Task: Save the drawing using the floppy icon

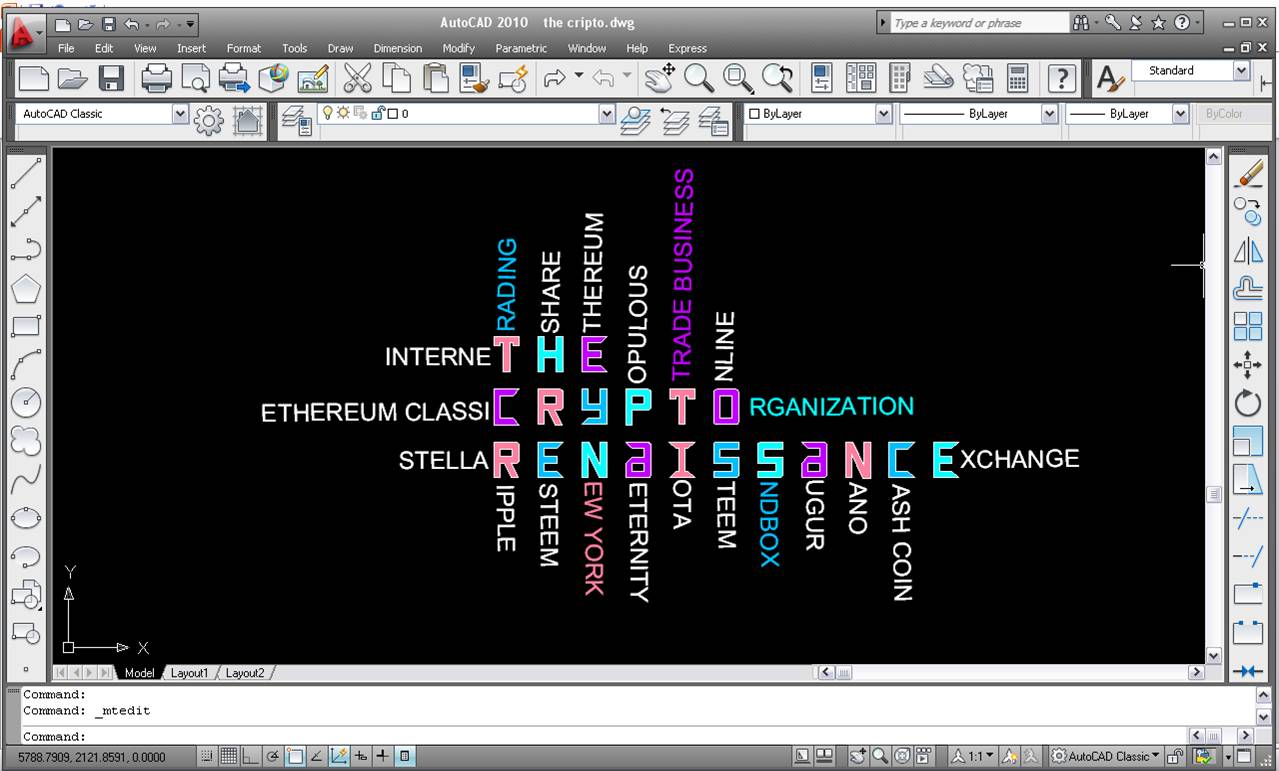Action: pos(110,78)
